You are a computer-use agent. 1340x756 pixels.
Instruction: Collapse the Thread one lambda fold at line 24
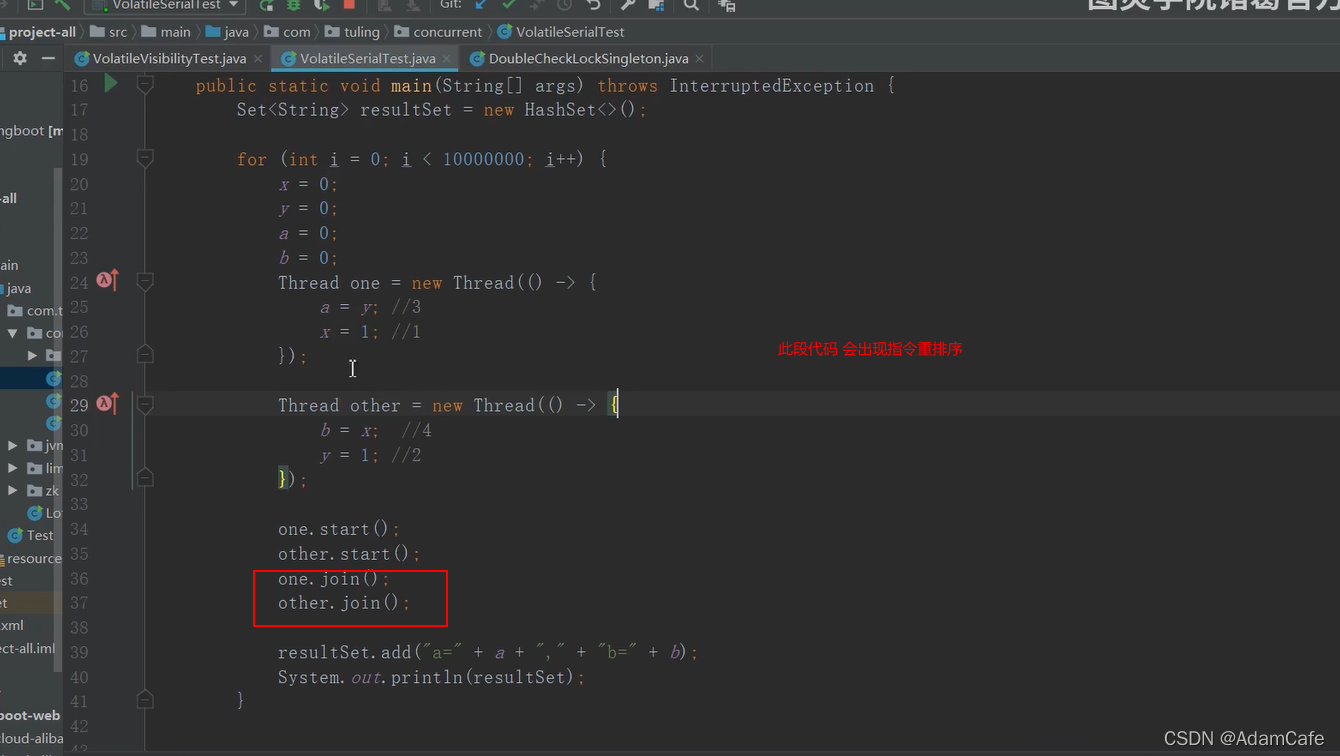pos(145,282)
